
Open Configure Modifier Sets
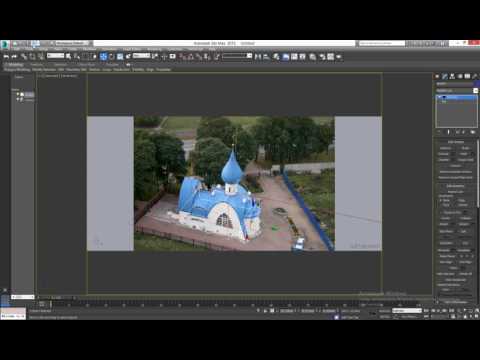473,132
